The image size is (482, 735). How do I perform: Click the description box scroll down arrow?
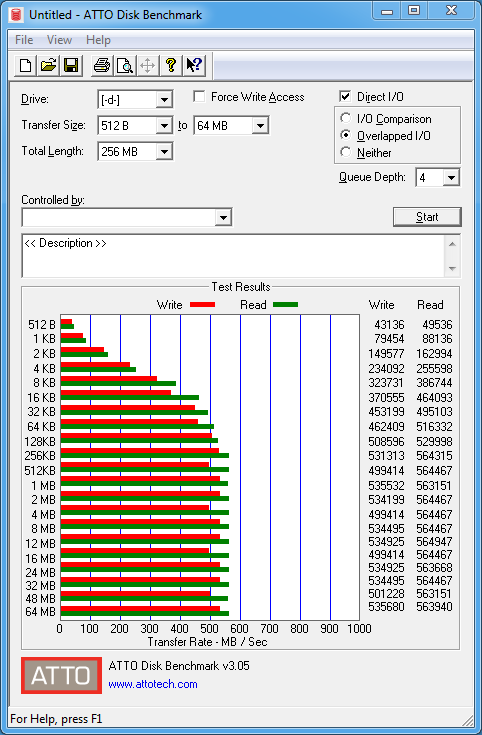[452, 269]
